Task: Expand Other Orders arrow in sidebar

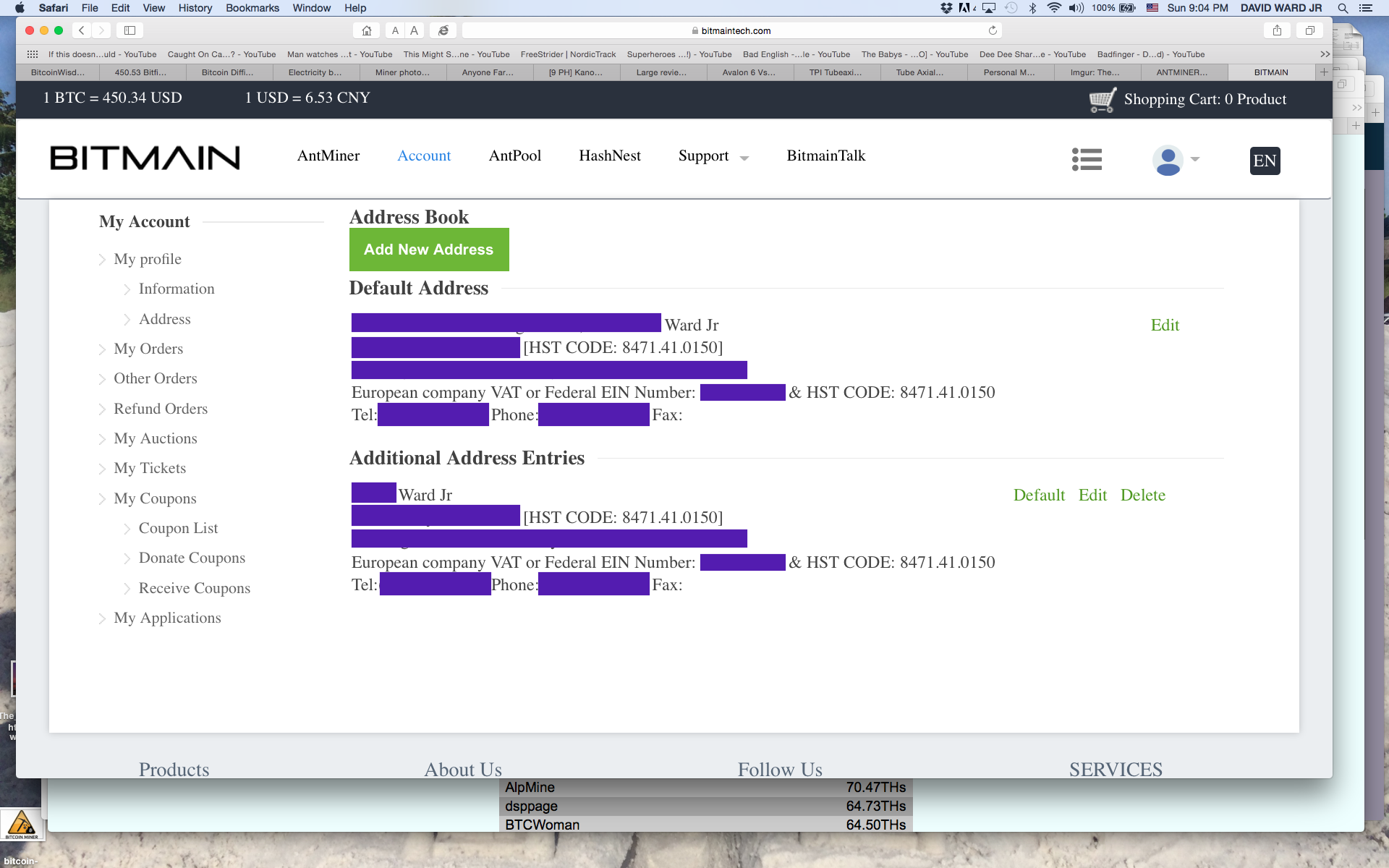Action: pyautogui.click(x=102, y=379)
